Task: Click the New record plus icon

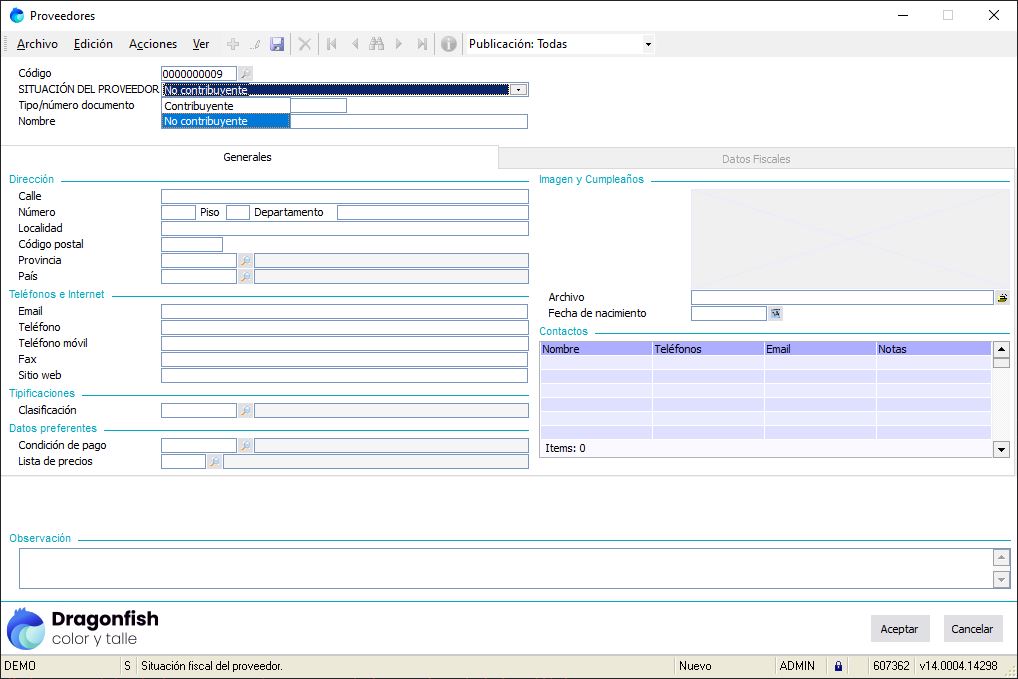Action: [x=233, y=44]
